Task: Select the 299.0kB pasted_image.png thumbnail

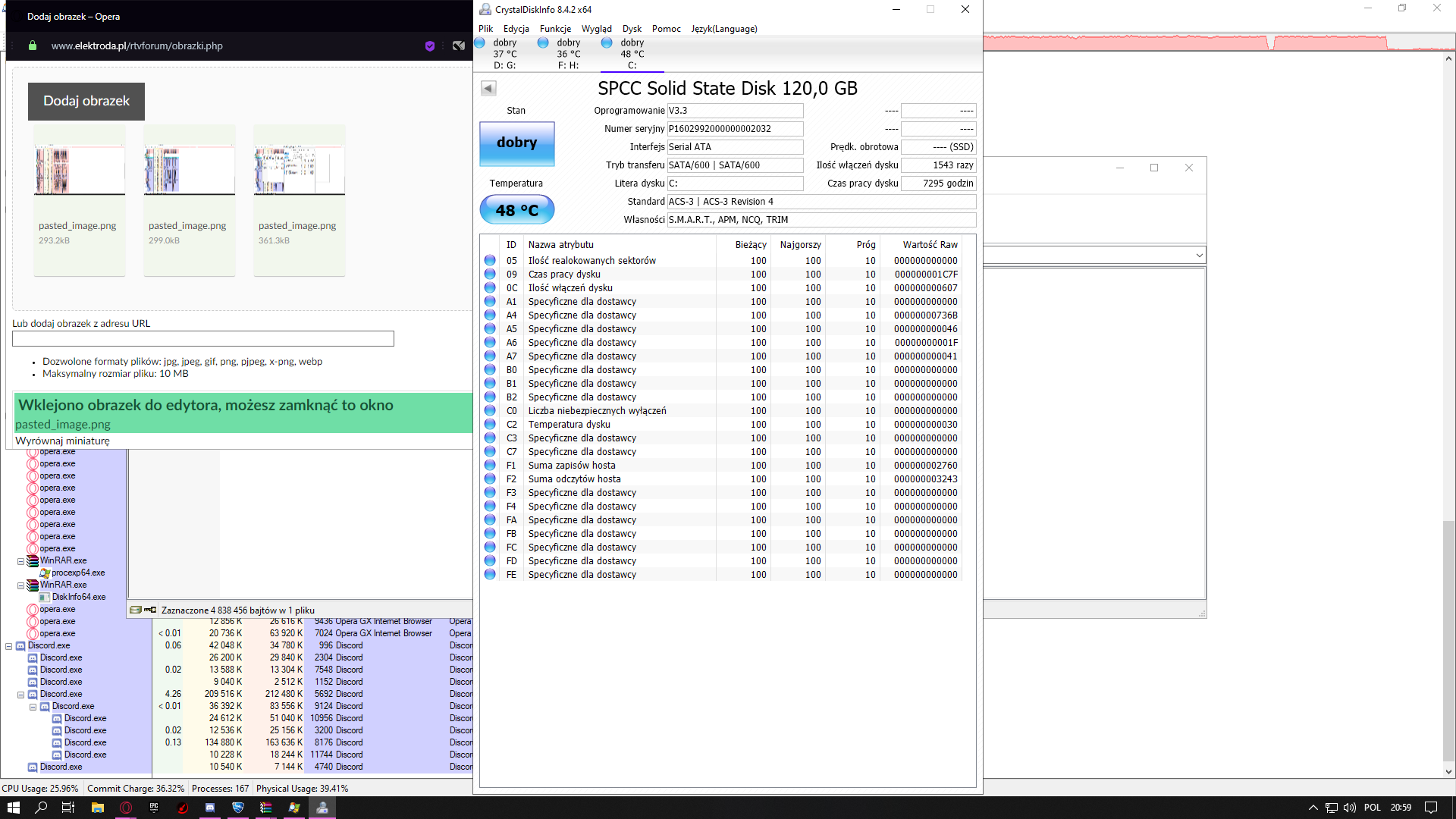Action: tap(190, 200)
